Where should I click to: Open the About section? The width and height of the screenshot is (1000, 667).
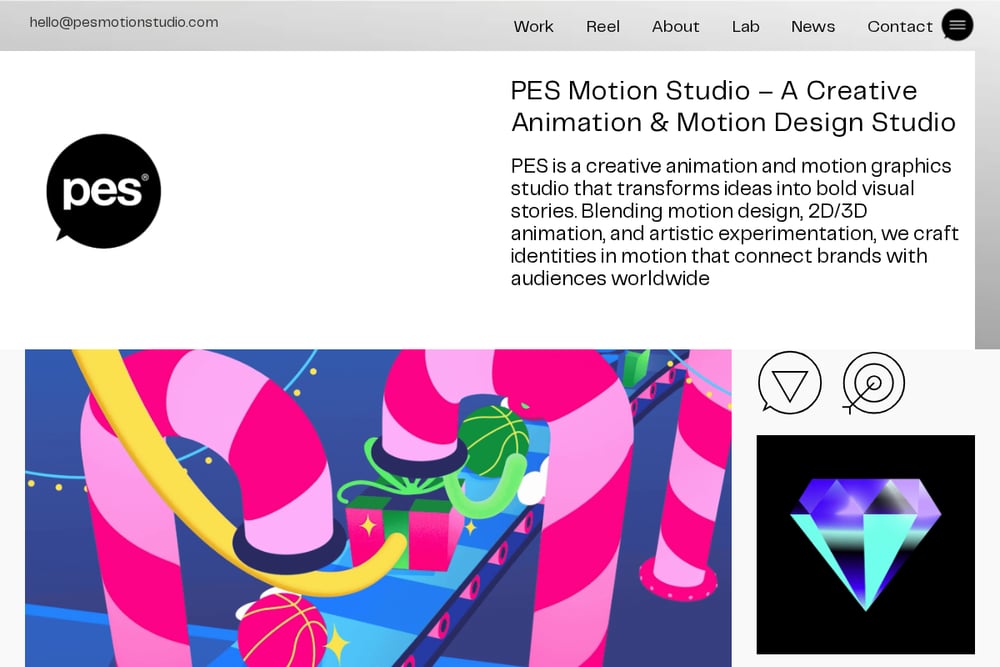click(x=675, y=27)
